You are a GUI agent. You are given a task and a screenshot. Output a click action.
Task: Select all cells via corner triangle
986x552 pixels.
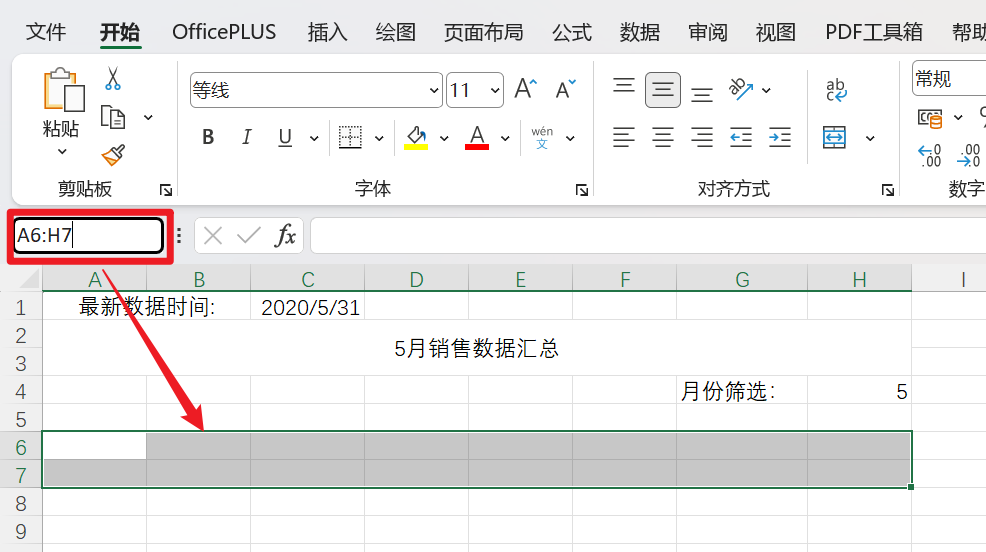tap(28, 279)
